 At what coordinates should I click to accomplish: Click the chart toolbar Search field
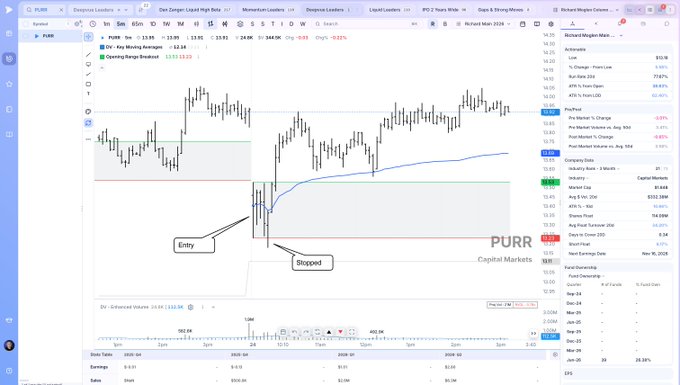(366, 24)
